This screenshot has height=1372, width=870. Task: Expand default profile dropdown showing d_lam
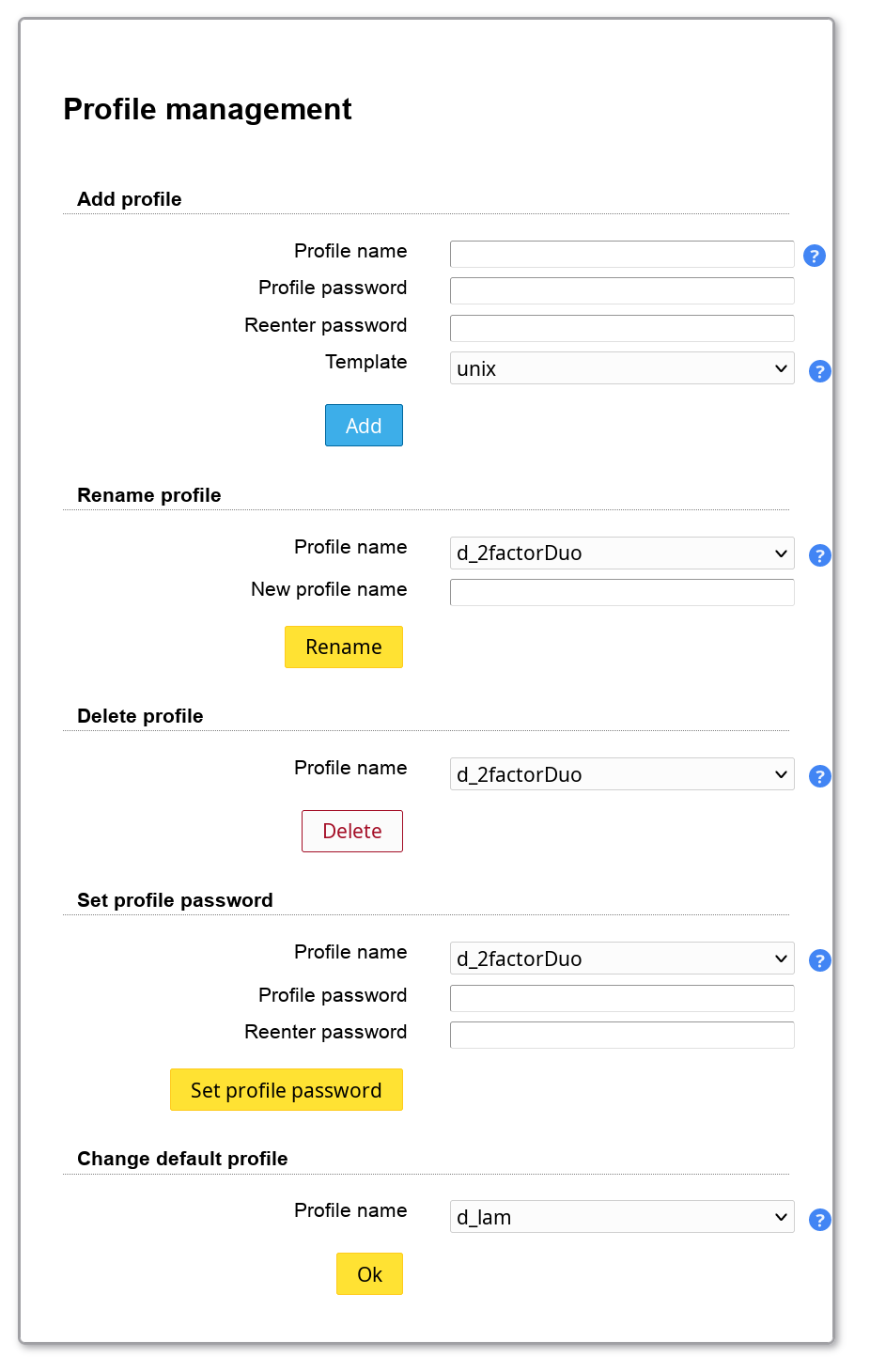pyautogui.click(x=622, y=1217)
